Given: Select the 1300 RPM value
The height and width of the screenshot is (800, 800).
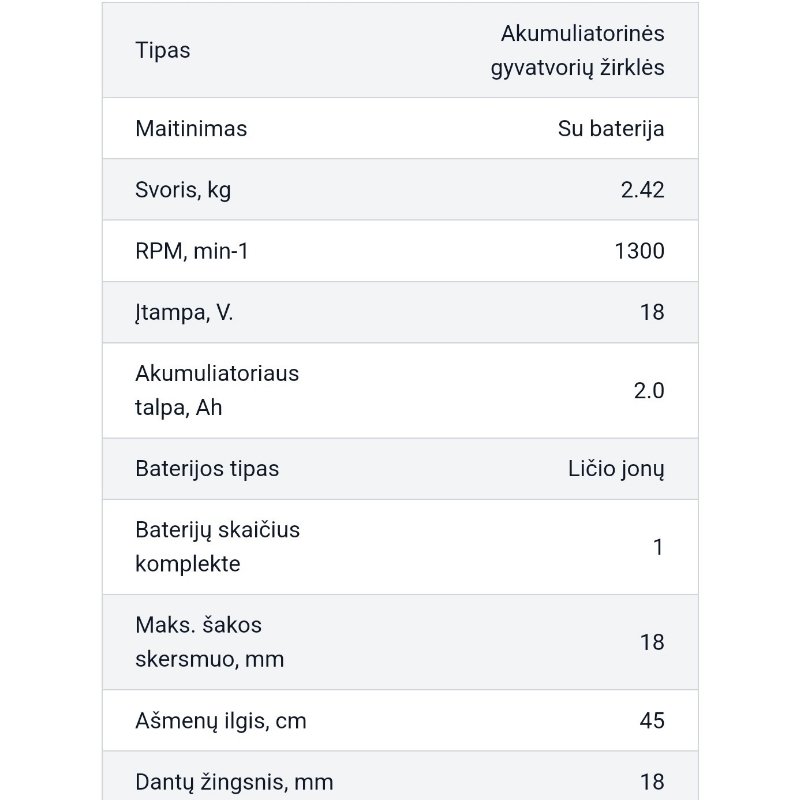Looking at the screenshot, I should click(x=639, y=251).
